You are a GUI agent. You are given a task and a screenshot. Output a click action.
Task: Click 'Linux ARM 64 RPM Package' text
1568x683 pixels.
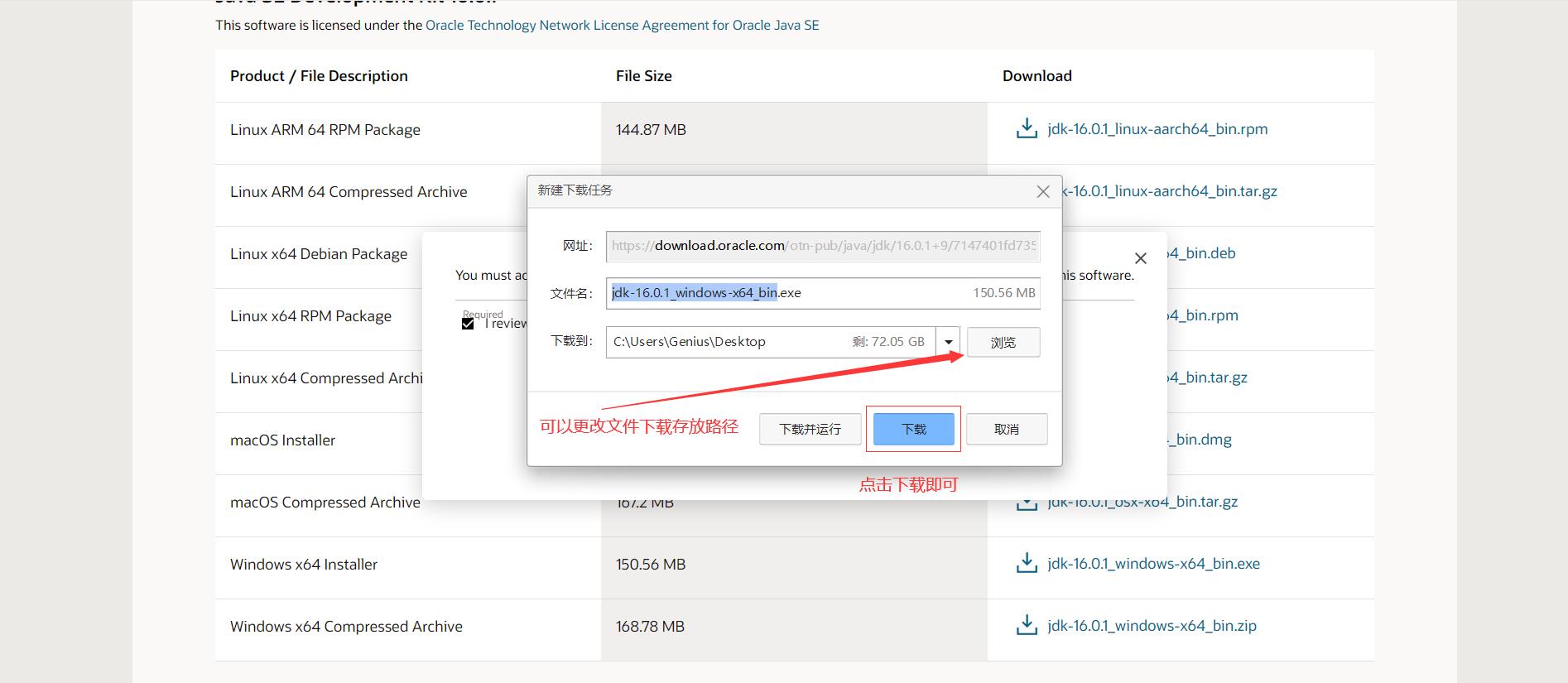click(x=325, y=129)
